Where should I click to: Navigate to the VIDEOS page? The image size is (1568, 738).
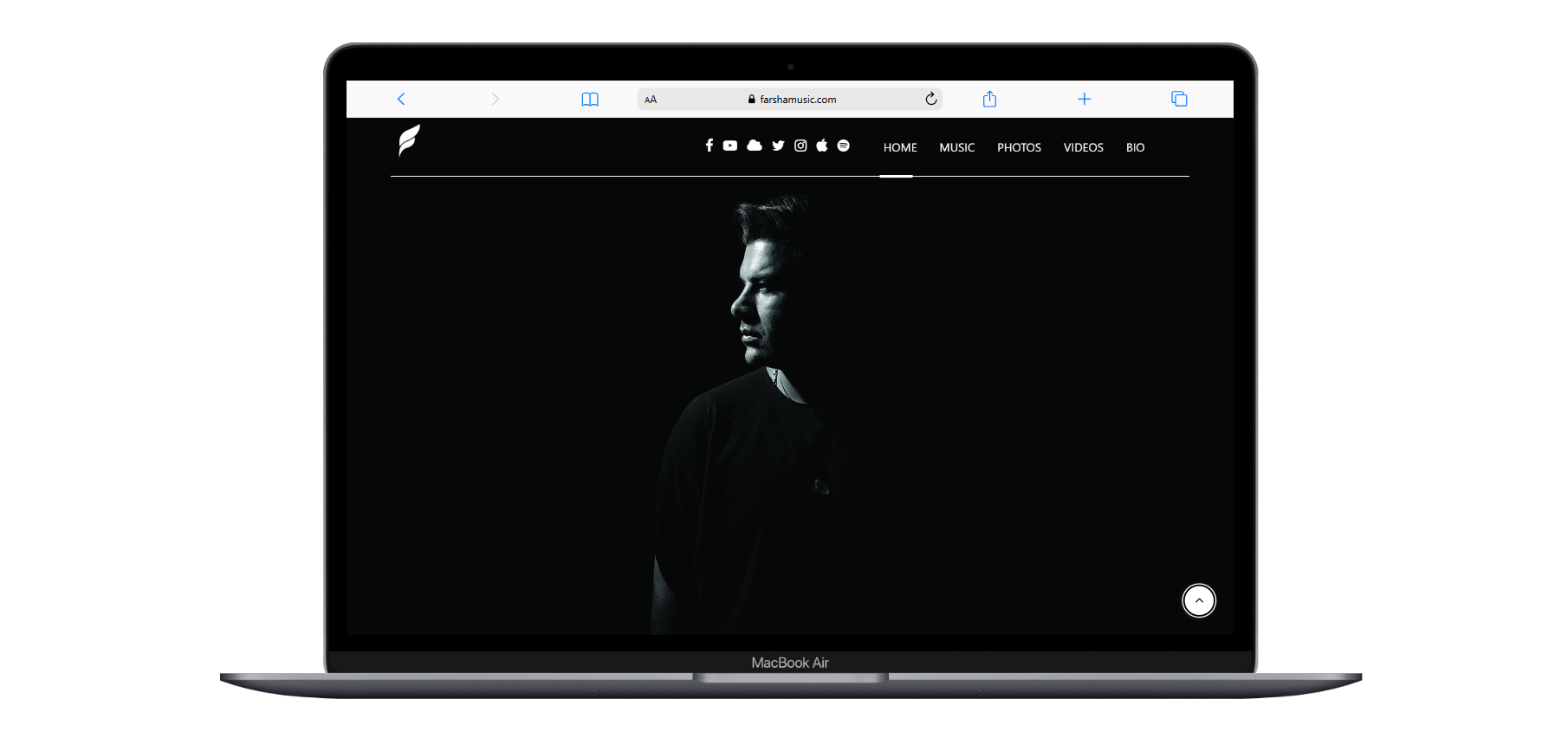1084,148
